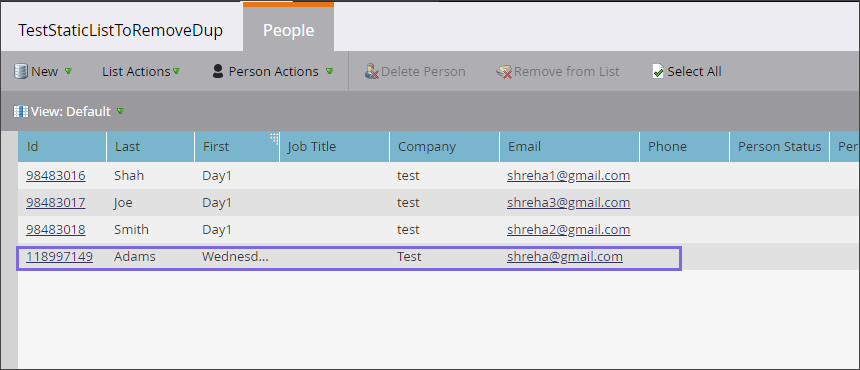Viewport: 860px width, 370px height.
Task: Click the grid icon beside View: Default
Action: pyautogui.click(x=21, y=111)
